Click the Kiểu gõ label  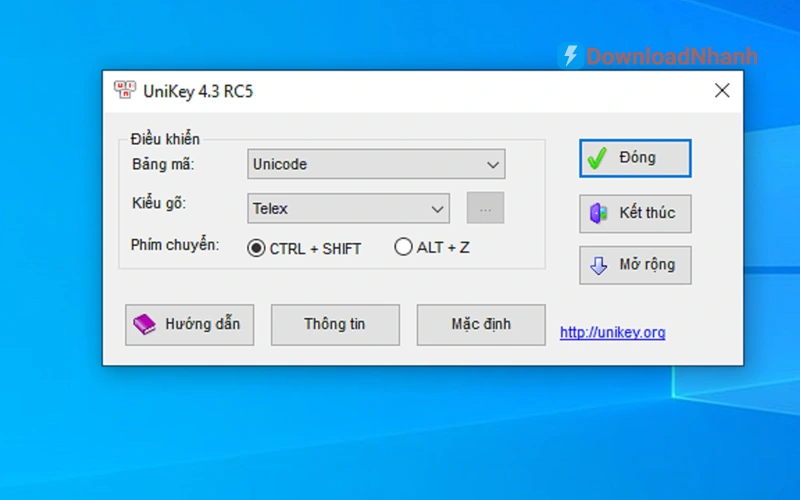point(159,203)
